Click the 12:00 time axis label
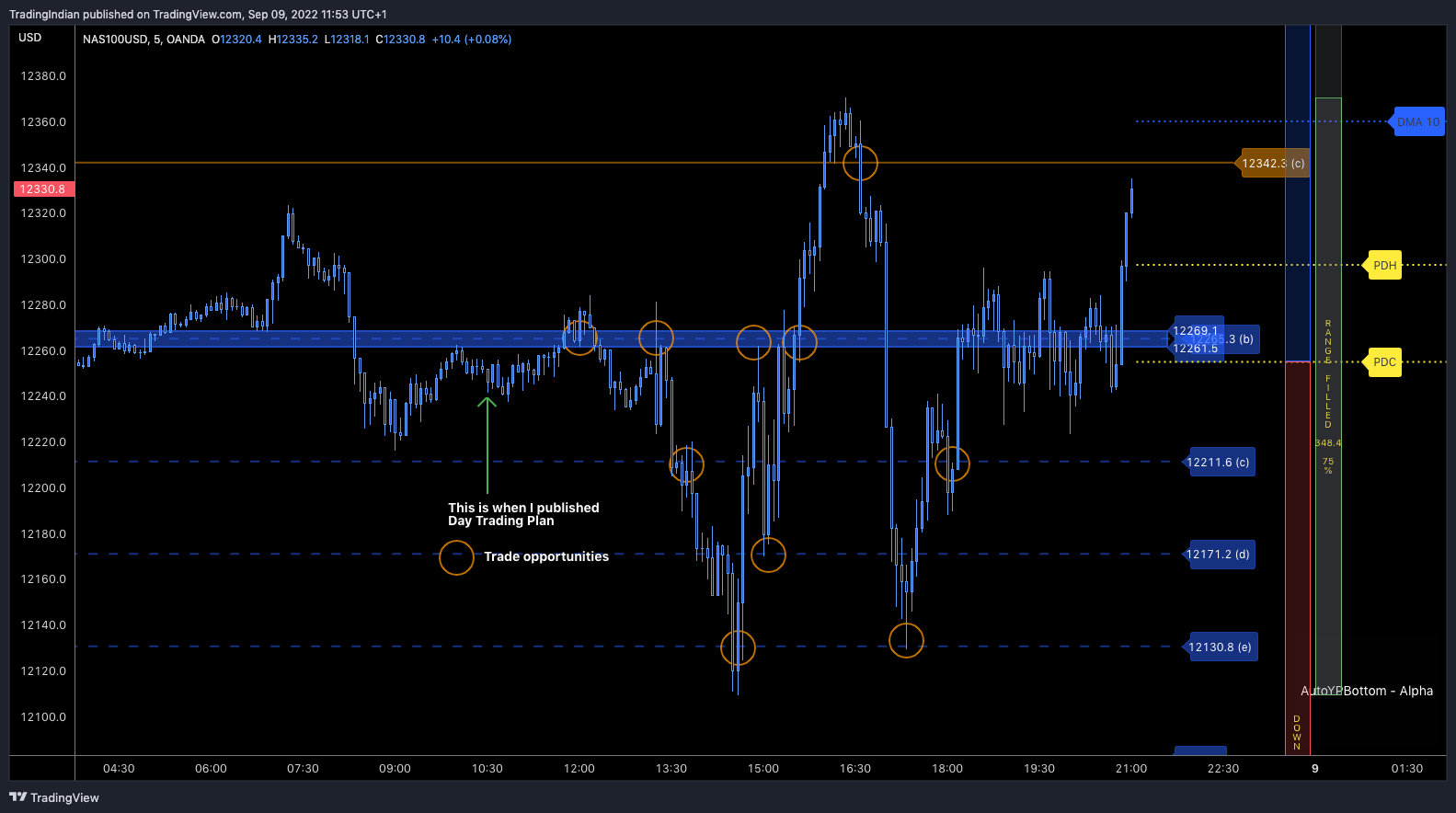1456x813 pixels. click(579, 769)
